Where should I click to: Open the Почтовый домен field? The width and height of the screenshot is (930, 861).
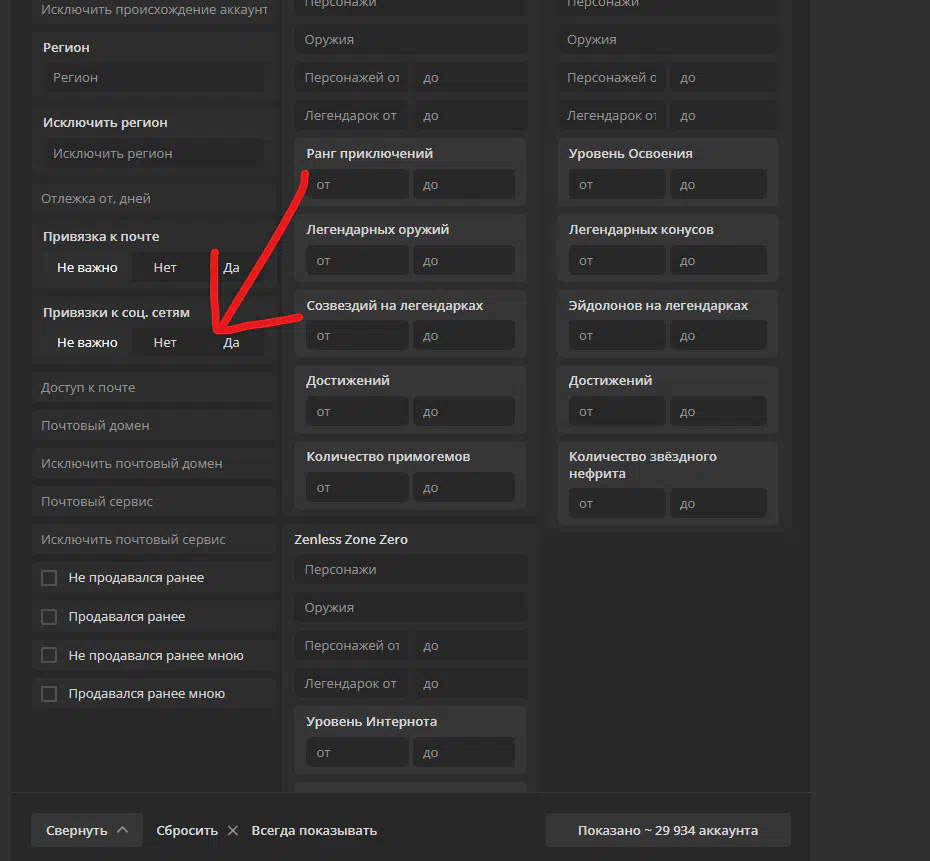pos(154,426)
